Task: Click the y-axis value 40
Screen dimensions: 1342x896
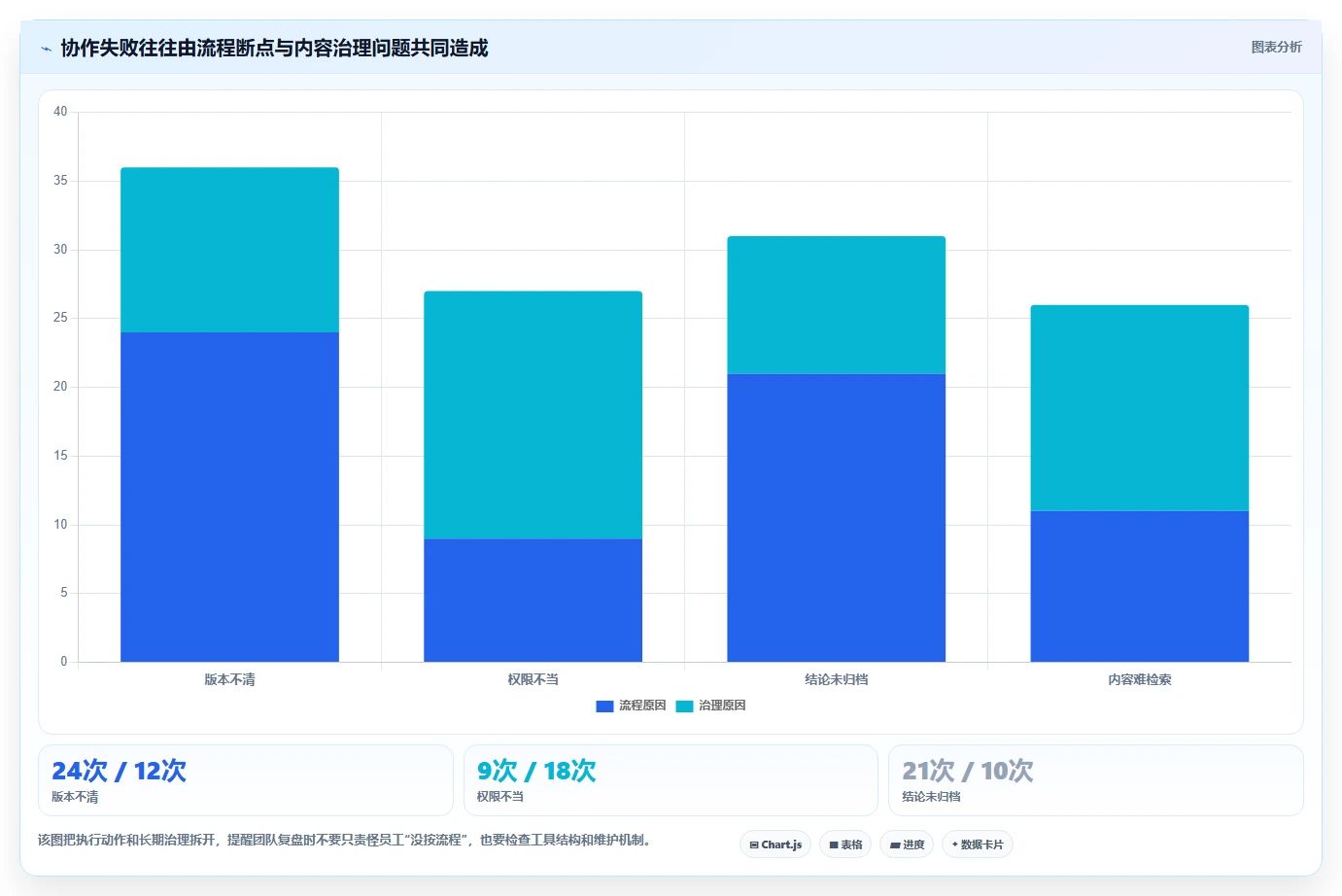Action: tap(60, 112)
